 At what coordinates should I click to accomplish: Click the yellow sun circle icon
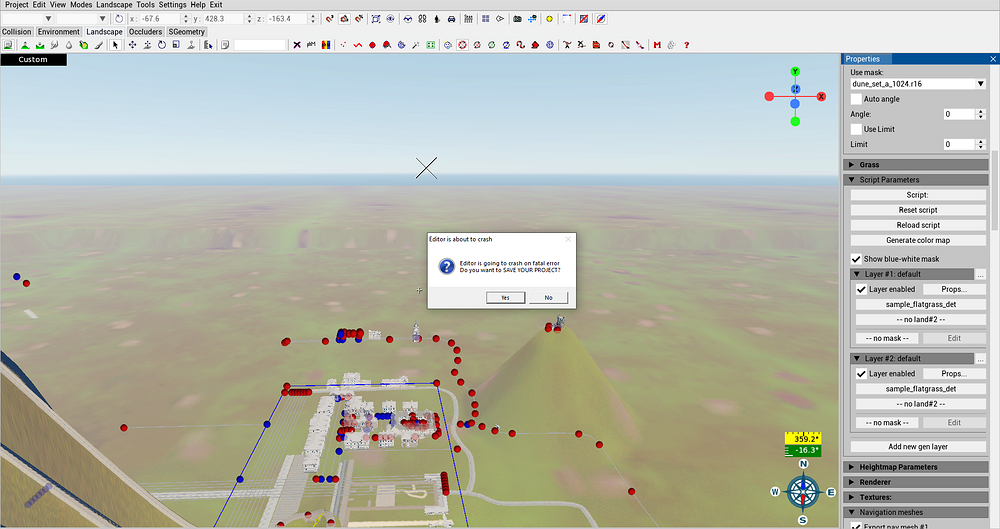click(549, 19)
